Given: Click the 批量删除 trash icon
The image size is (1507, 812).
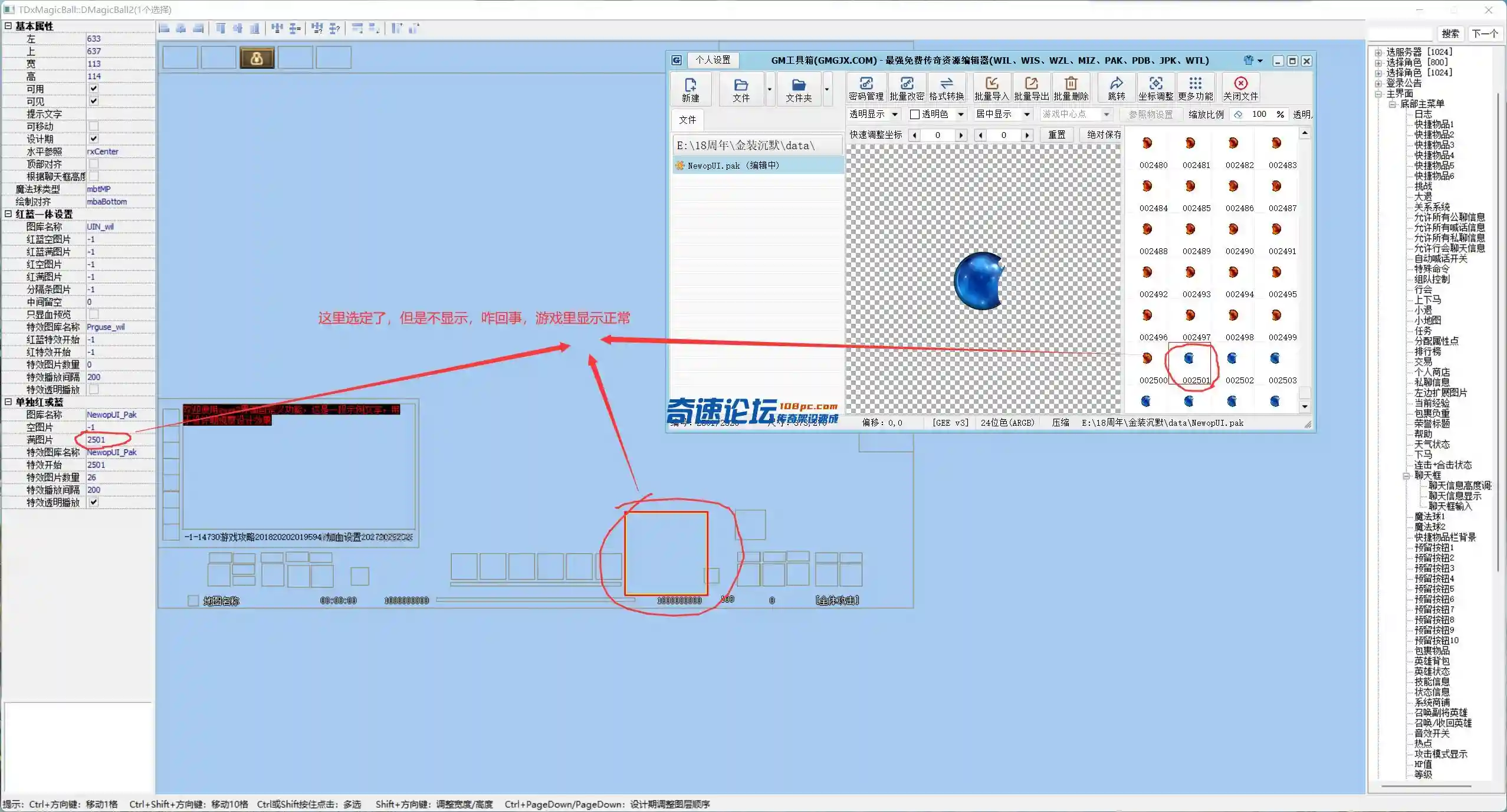Looking at the screenshot, I should point(1071,88).
